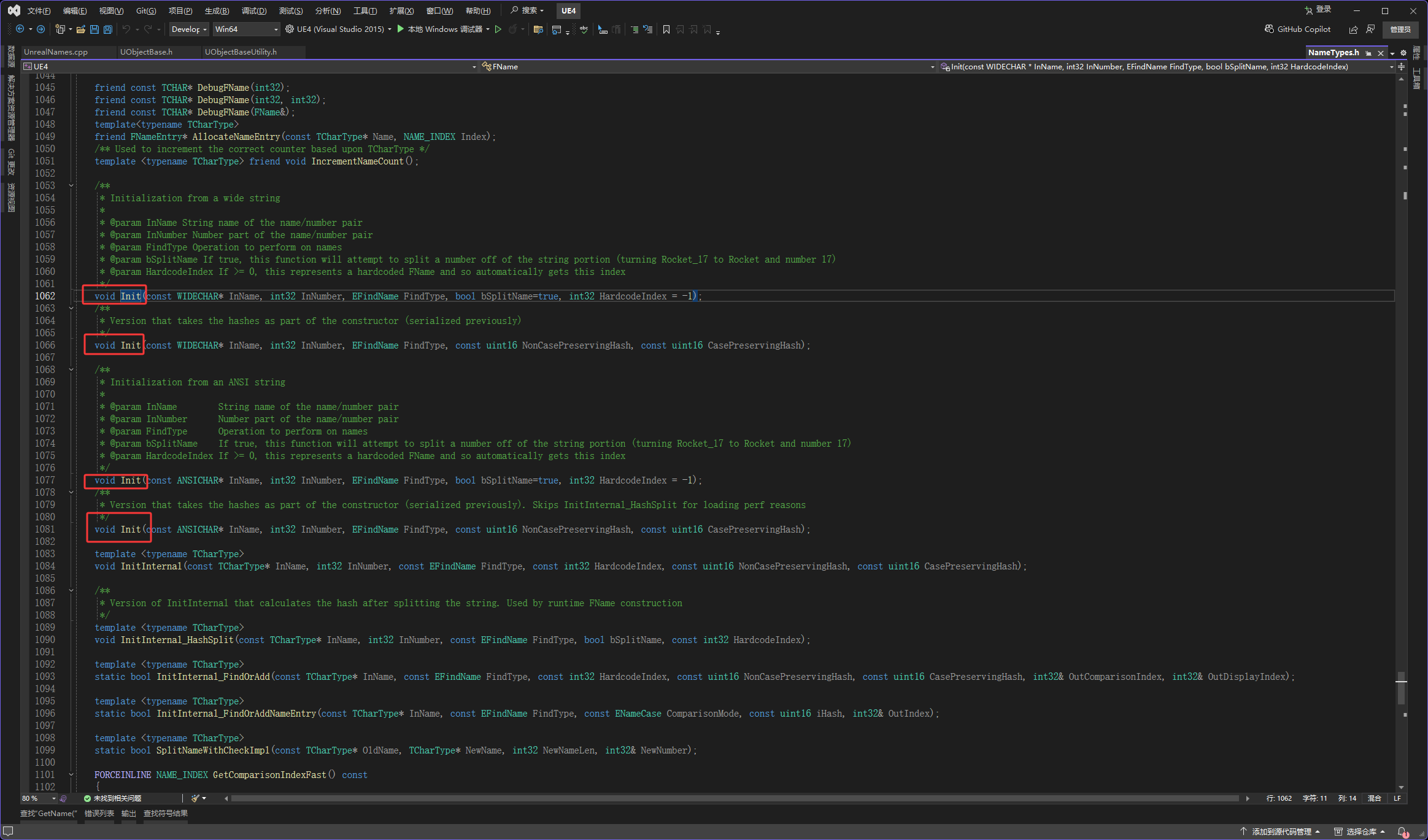Start Without Debugging green outline arrow
Viewport: 1428px width, 840px height.
498,29
